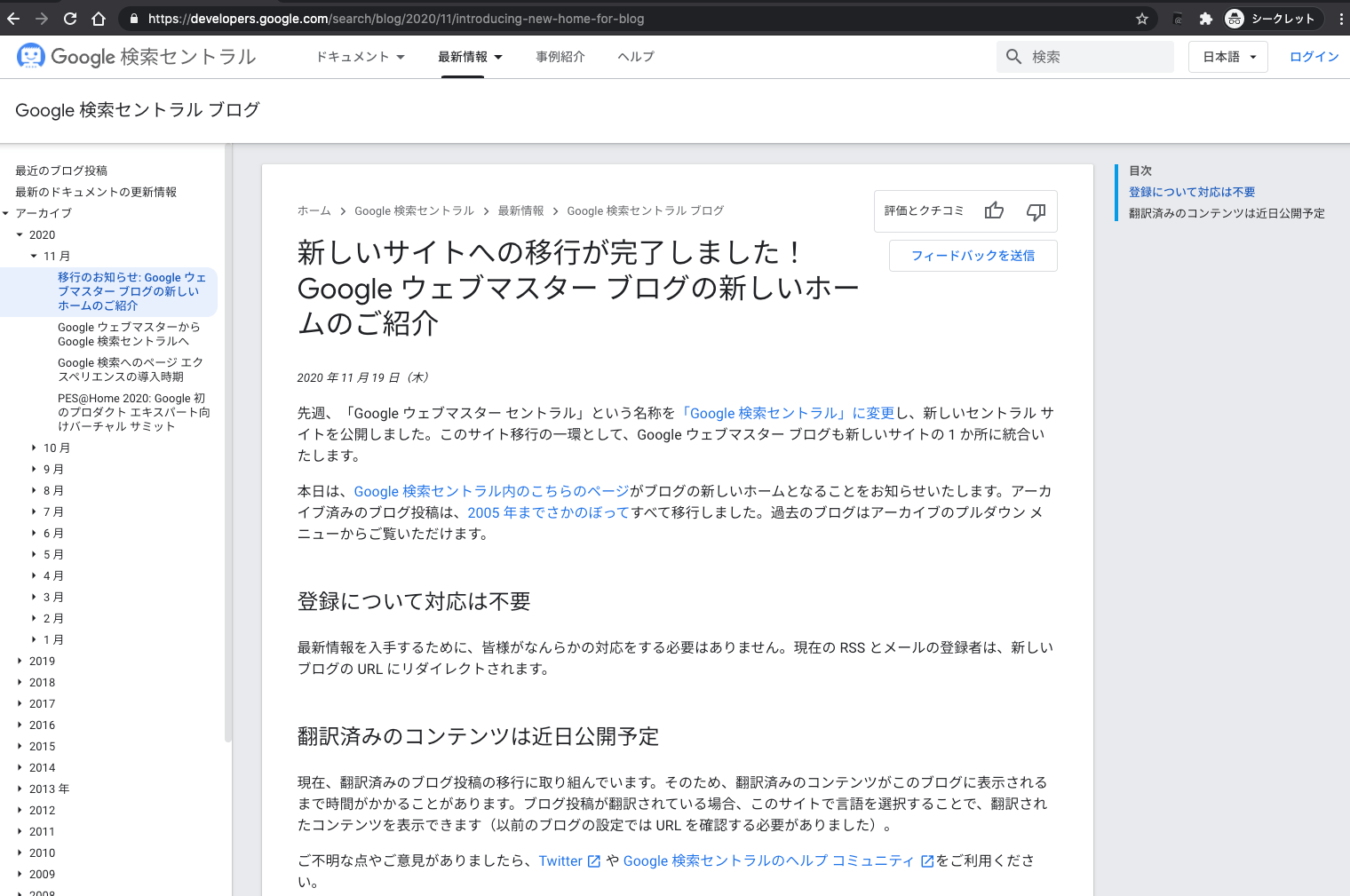Open the ドキュメント dropdown menu

pyautogui.click(x=361, y=57)
